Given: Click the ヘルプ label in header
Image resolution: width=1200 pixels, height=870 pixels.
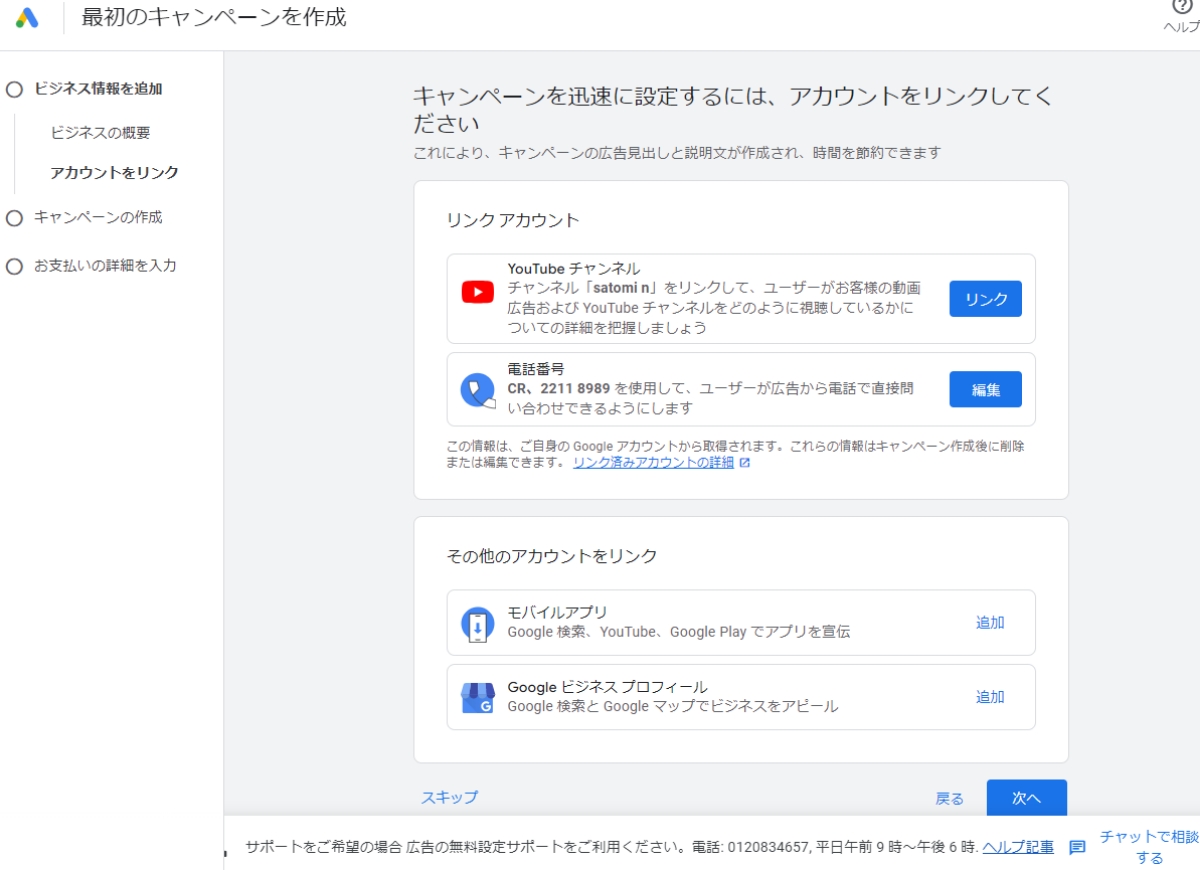Looking at the screenshot, I should click(x=1182, y=27).
